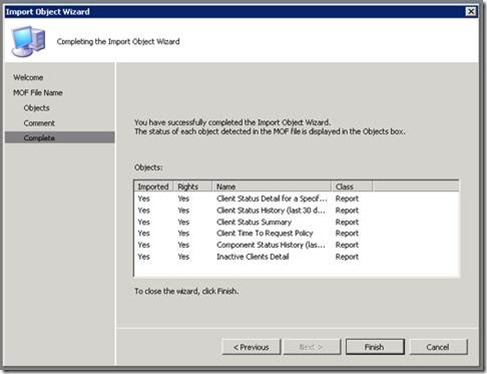487x374 pixels.
Task: Sort by the Rights column header
Action: [192, 187]
